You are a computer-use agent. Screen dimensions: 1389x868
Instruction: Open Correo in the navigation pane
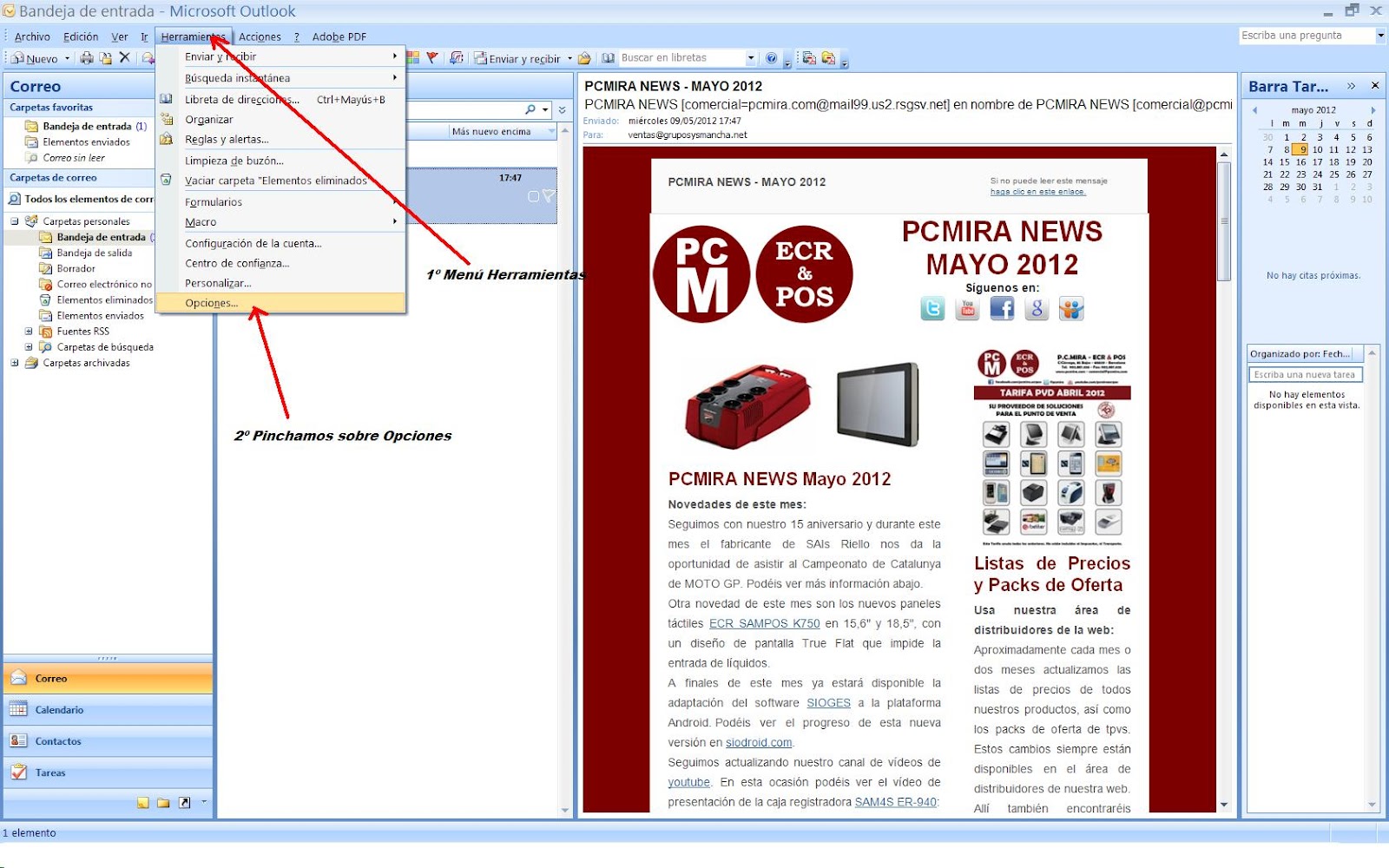(108, 679)
